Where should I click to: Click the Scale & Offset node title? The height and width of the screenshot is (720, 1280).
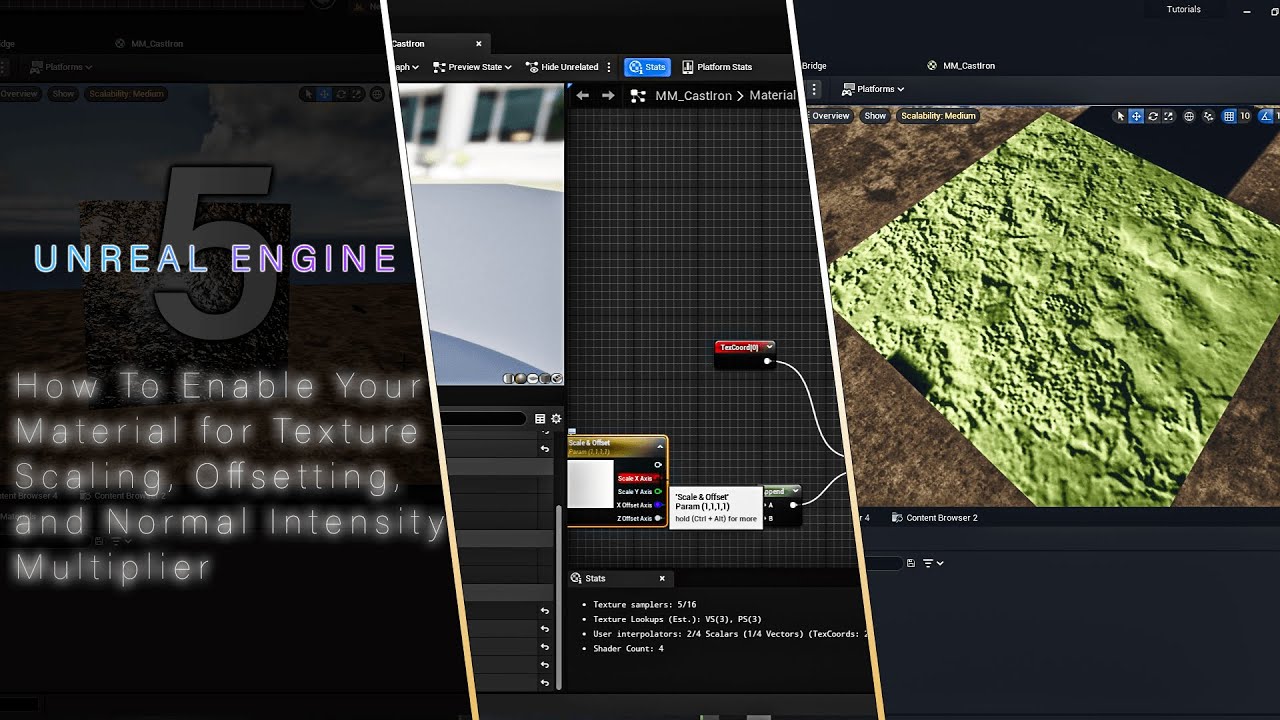pyautogui.click(x=589, y=443)
